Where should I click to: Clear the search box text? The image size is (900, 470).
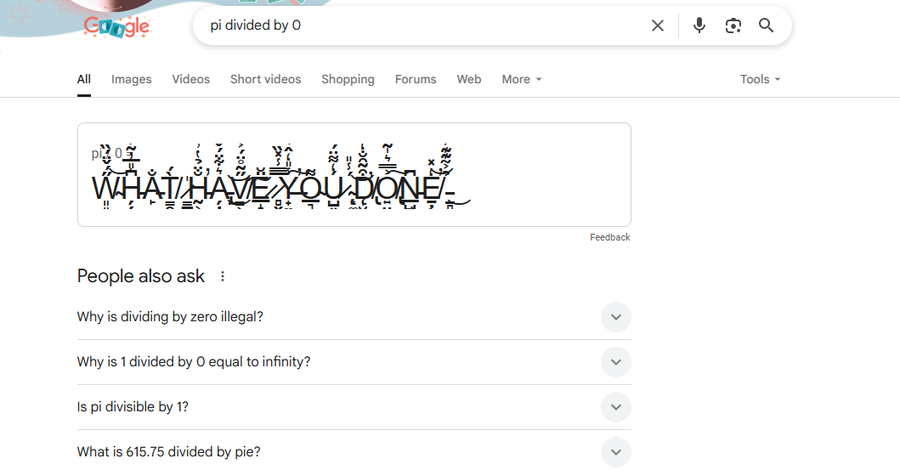[x=657, y=26]
